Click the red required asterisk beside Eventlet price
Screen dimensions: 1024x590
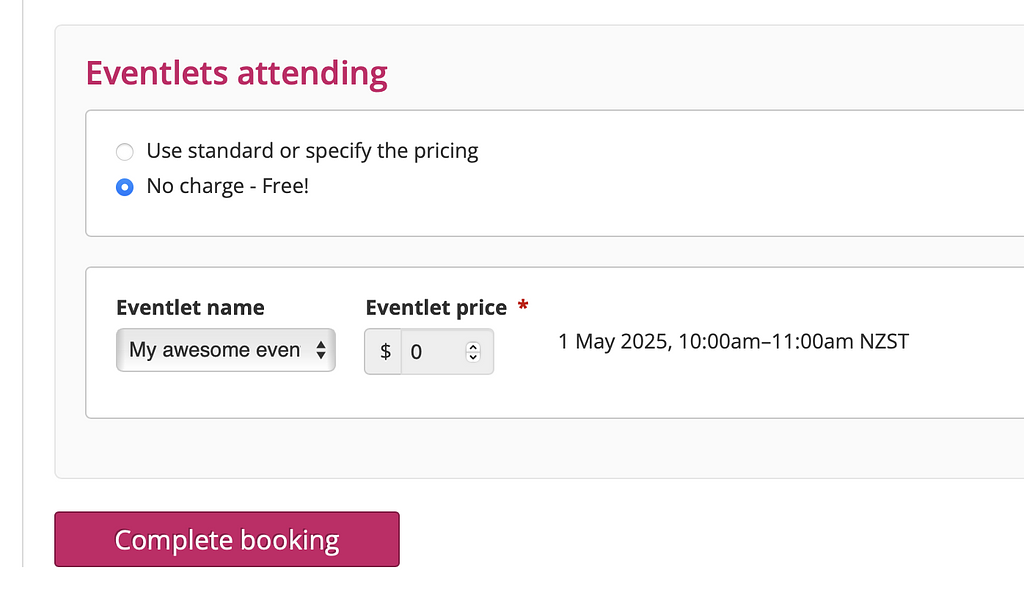[523, 305]
